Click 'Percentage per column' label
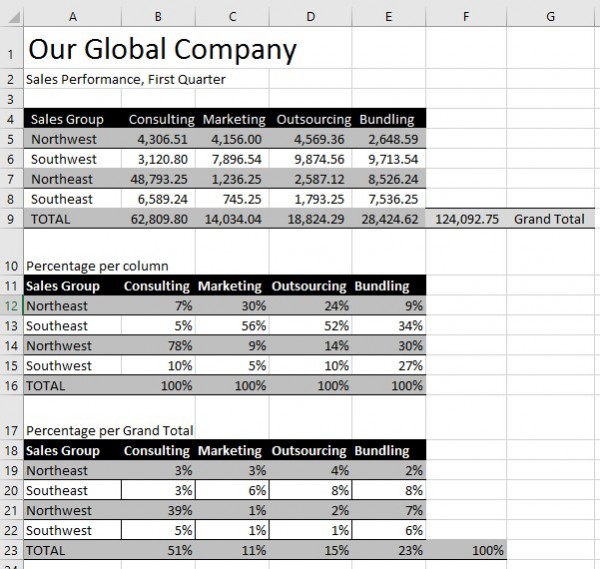600x569 pixels. point(97,266)
